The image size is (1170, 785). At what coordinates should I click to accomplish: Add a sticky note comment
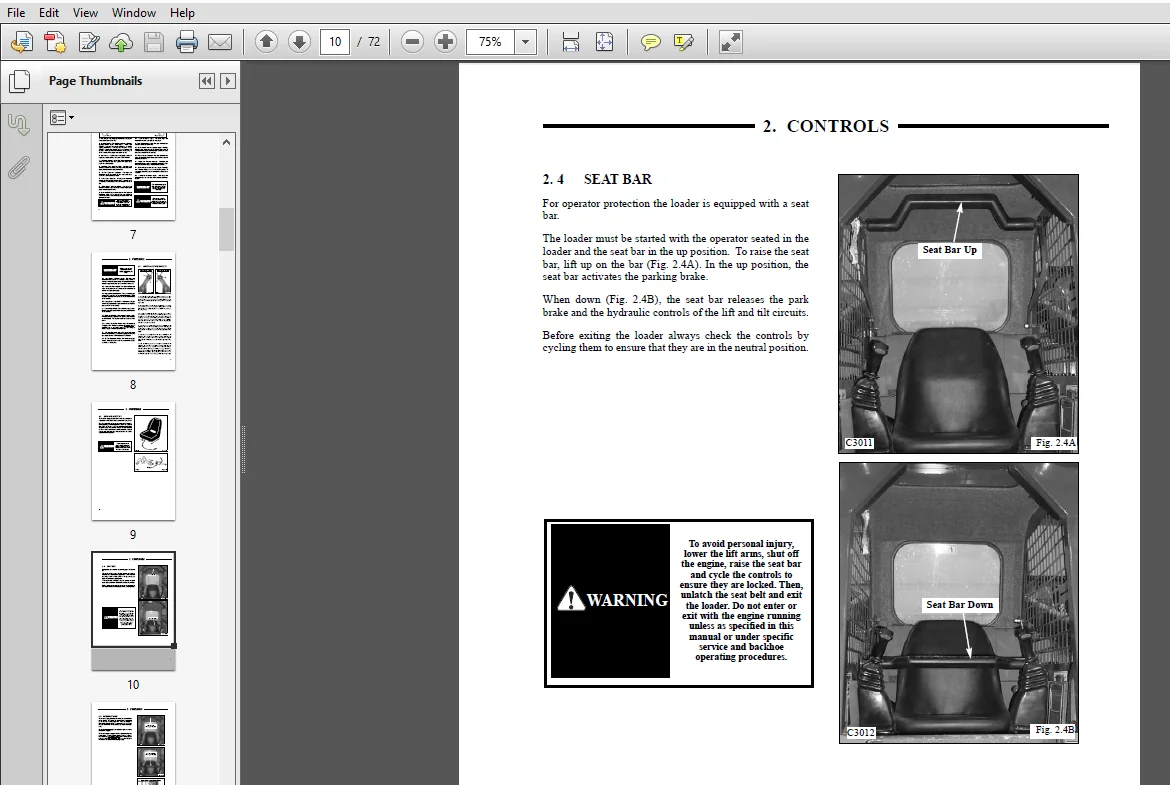(x=651, y=42)
